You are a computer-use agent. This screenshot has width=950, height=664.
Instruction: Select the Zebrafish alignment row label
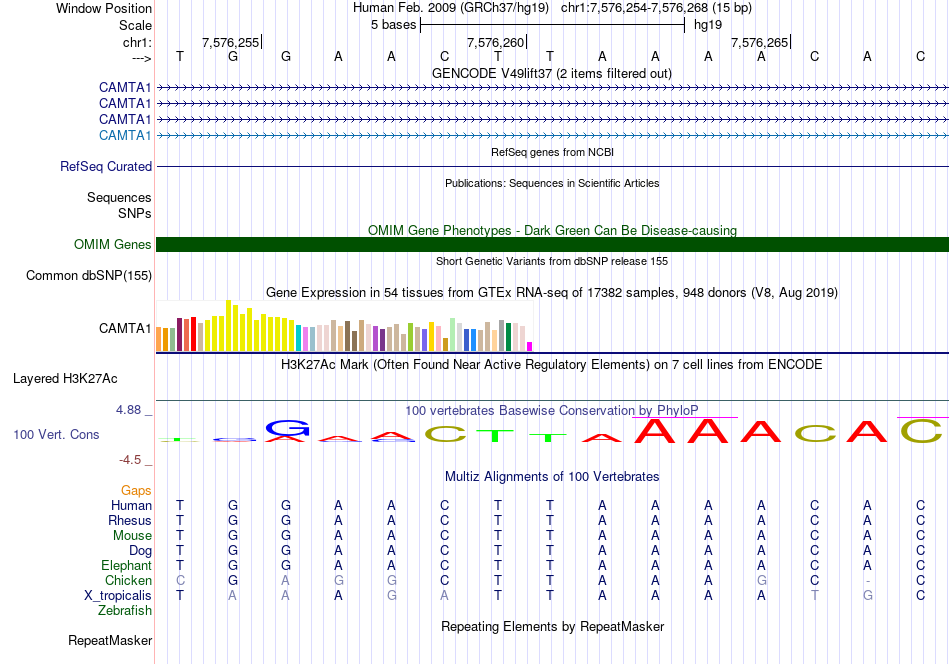click(125, 610)
